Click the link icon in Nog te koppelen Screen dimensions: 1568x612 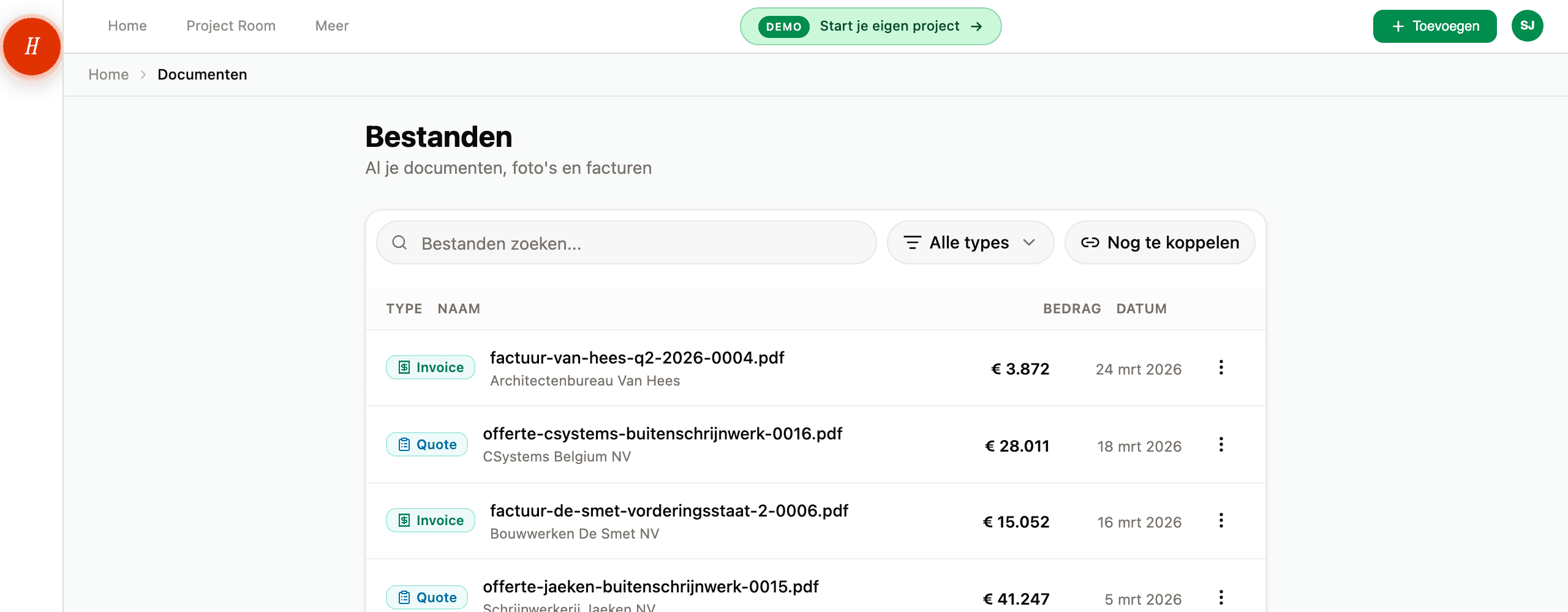[x=1090, y=242]
